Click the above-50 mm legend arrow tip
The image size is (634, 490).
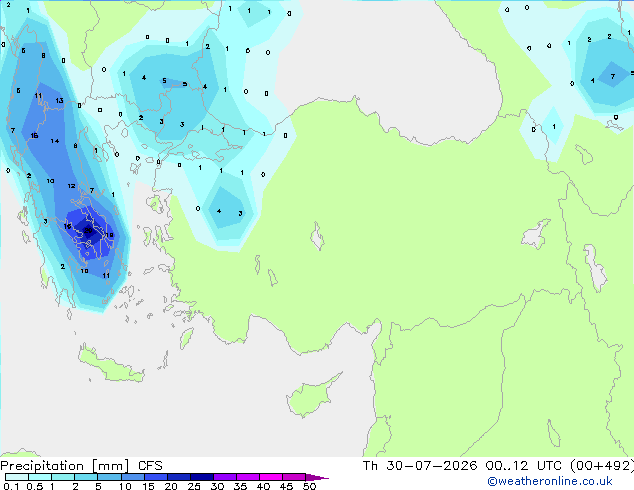317,477
